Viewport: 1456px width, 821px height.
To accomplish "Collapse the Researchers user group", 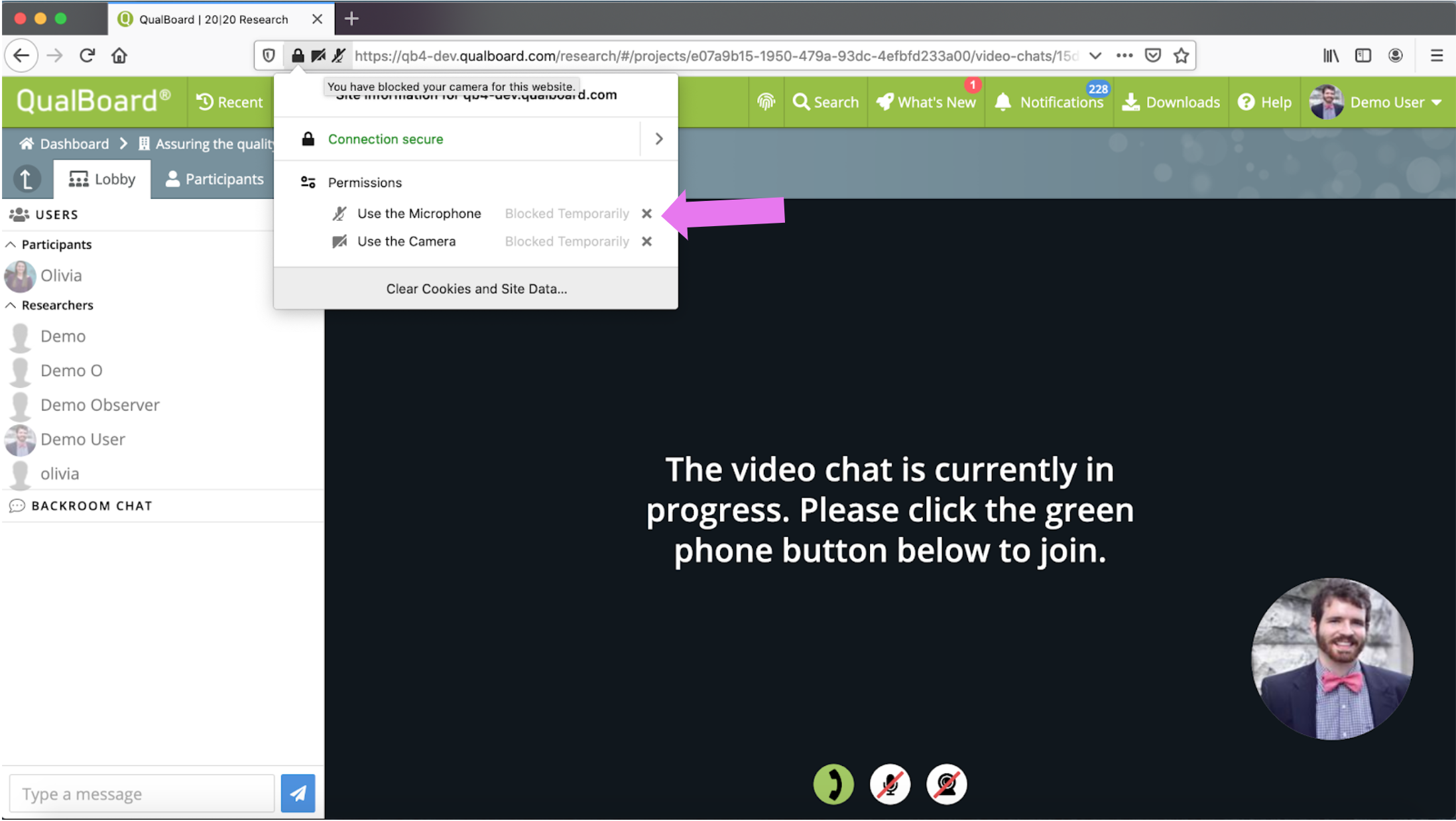I will coord(11,305).
